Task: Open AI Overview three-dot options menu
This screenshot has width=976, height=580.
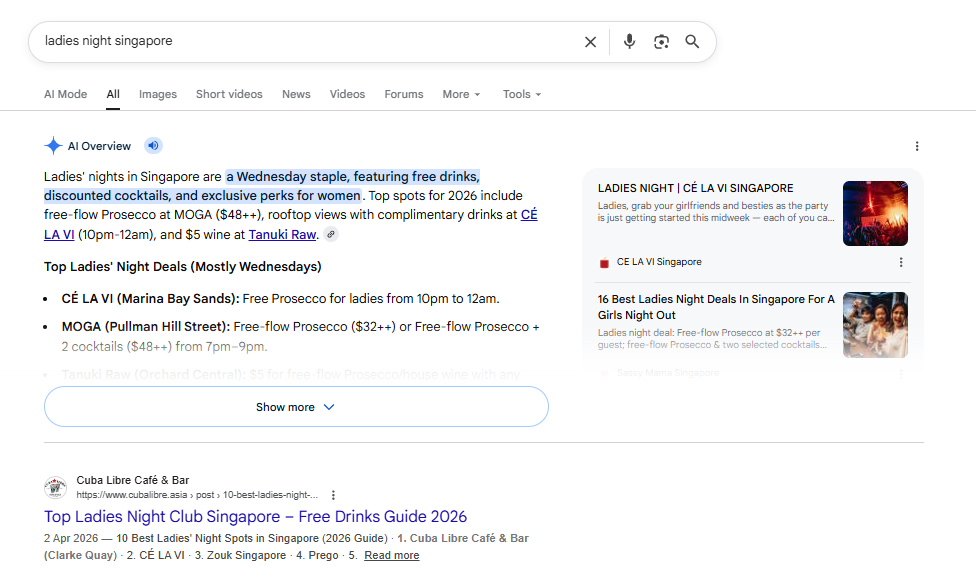Action: (917, 146)
